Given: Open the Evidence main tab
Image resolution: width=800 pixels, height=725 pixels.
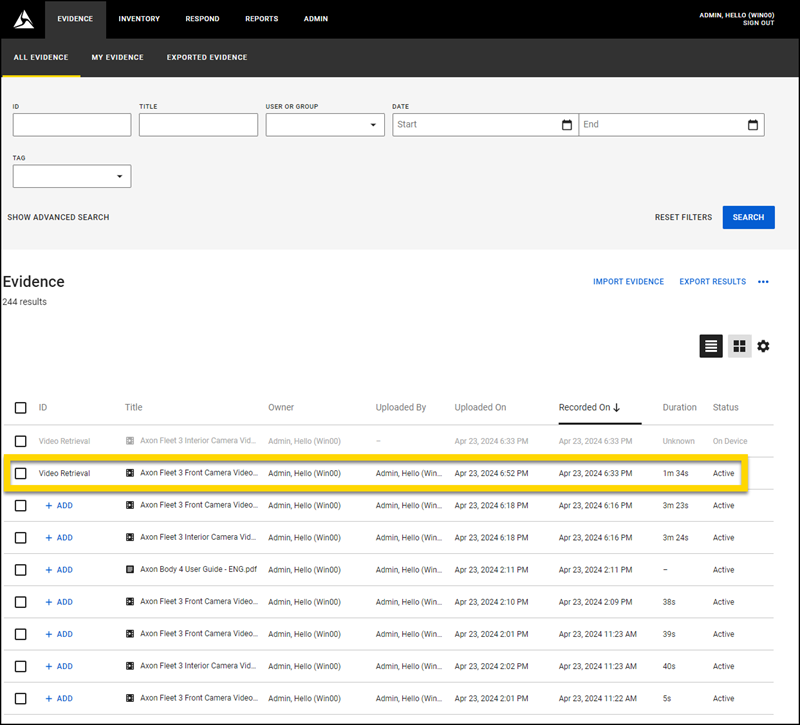Looking at the screenshot, I should [75, 19].
